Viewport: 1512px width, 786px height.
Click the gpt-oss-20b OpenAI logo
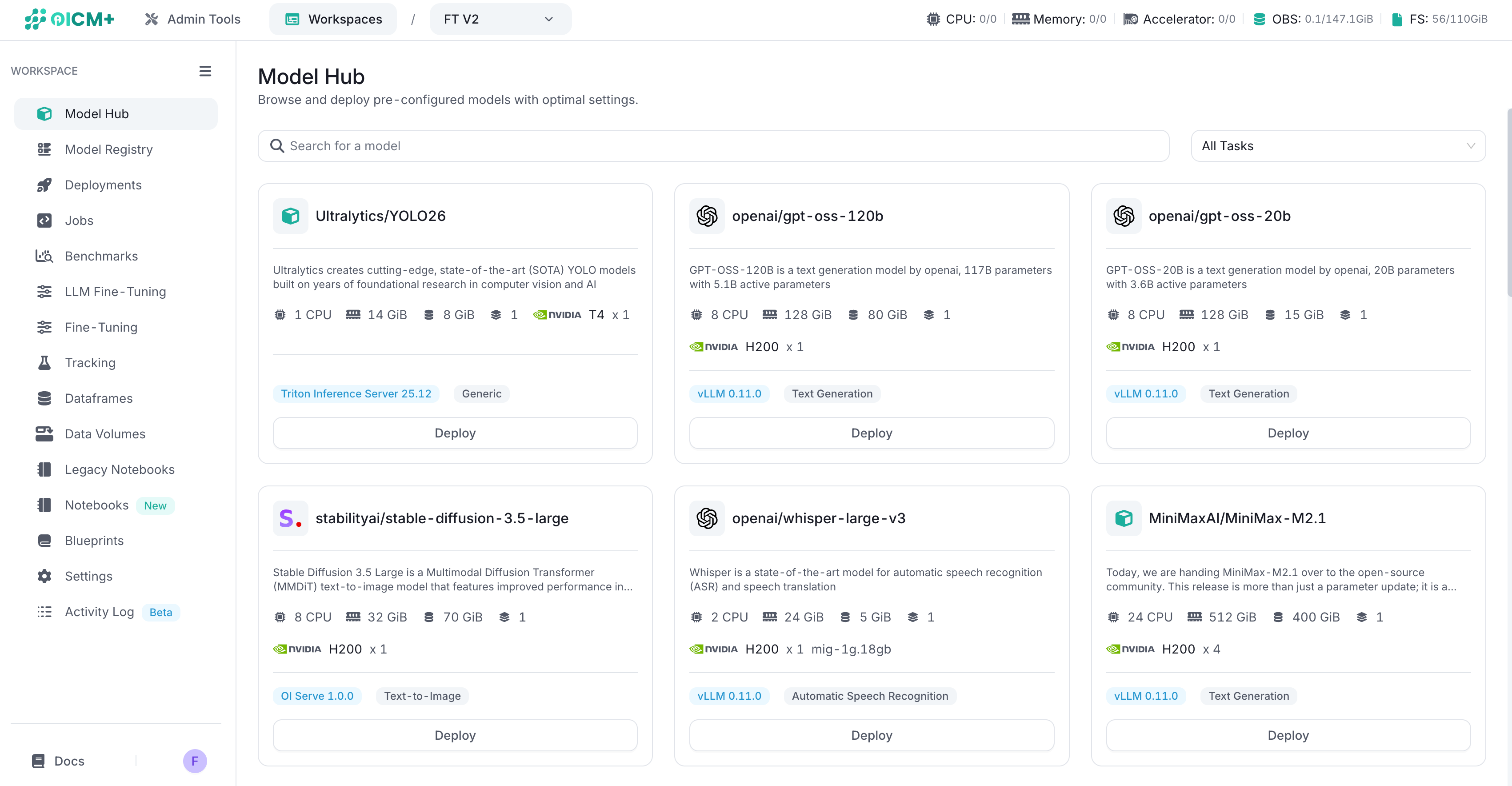(x=1124, y=216)
